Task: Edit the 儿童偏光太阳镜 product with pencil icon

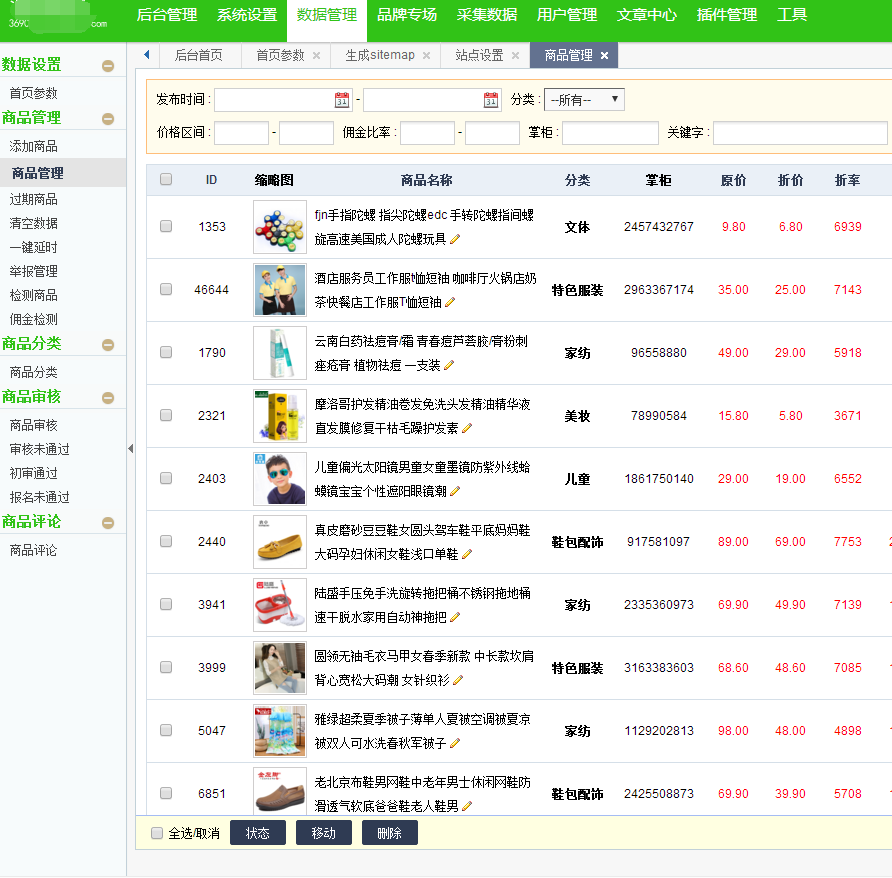Action: click(454, 491)
